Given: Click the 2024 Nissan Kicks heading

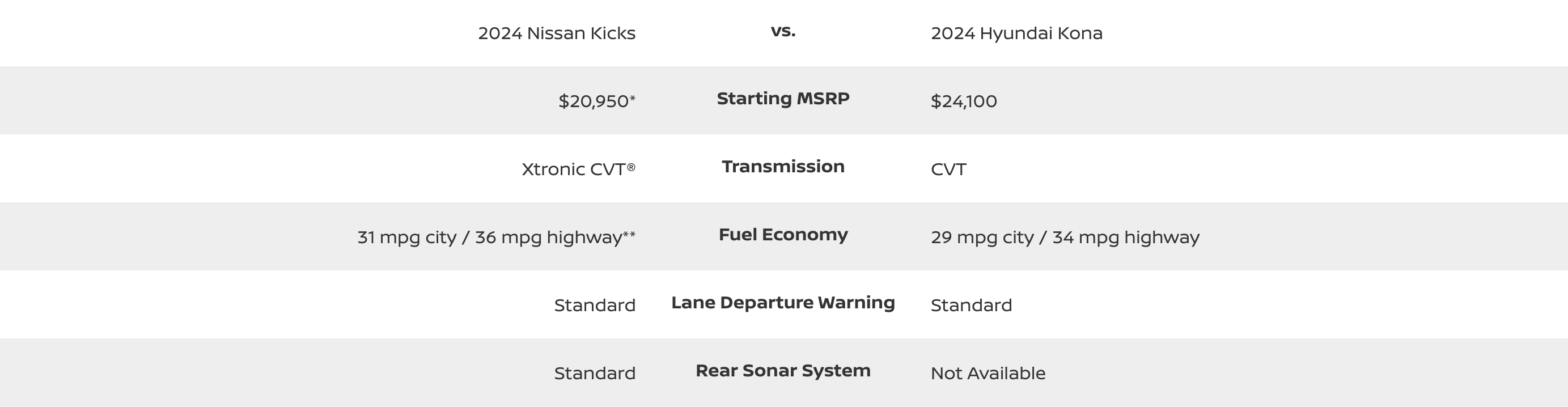Looking at the screenshot, I should (x=556, y=33).
